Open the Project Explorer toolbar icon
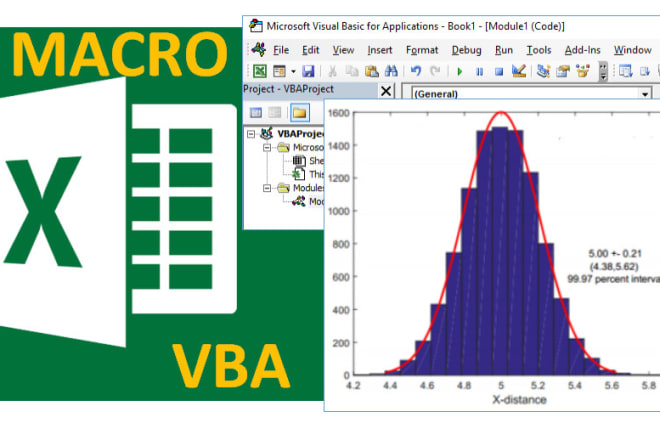Screen dimensions: 660x440 pos(543,71)
